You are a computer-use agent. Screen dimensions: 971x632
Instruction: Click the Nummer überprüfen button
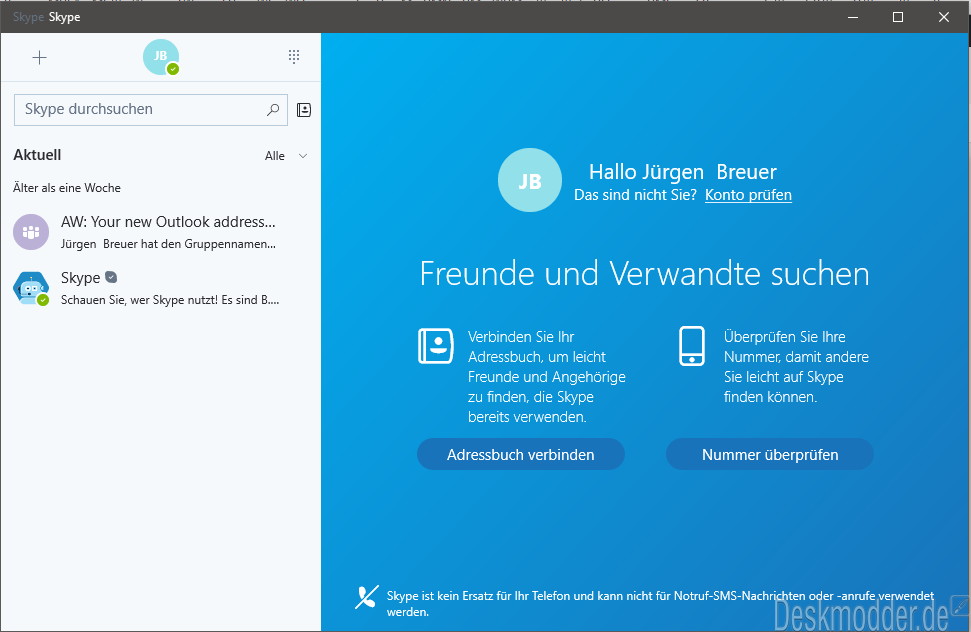(x=770, y=454)
